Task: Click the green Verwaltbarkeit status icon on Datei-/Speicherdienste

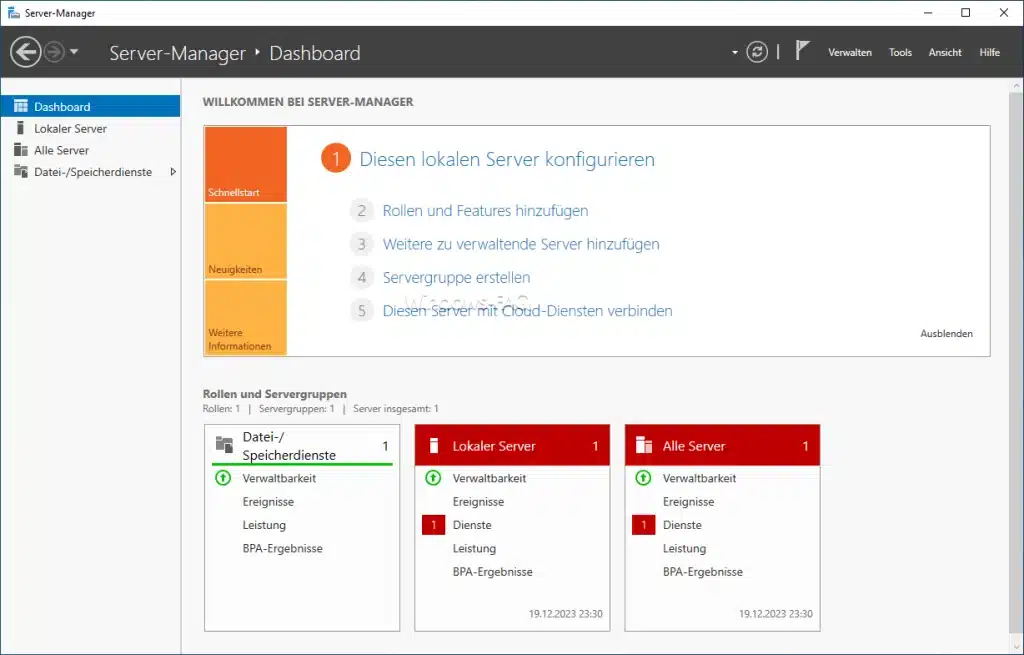Action: pos(222,478)
